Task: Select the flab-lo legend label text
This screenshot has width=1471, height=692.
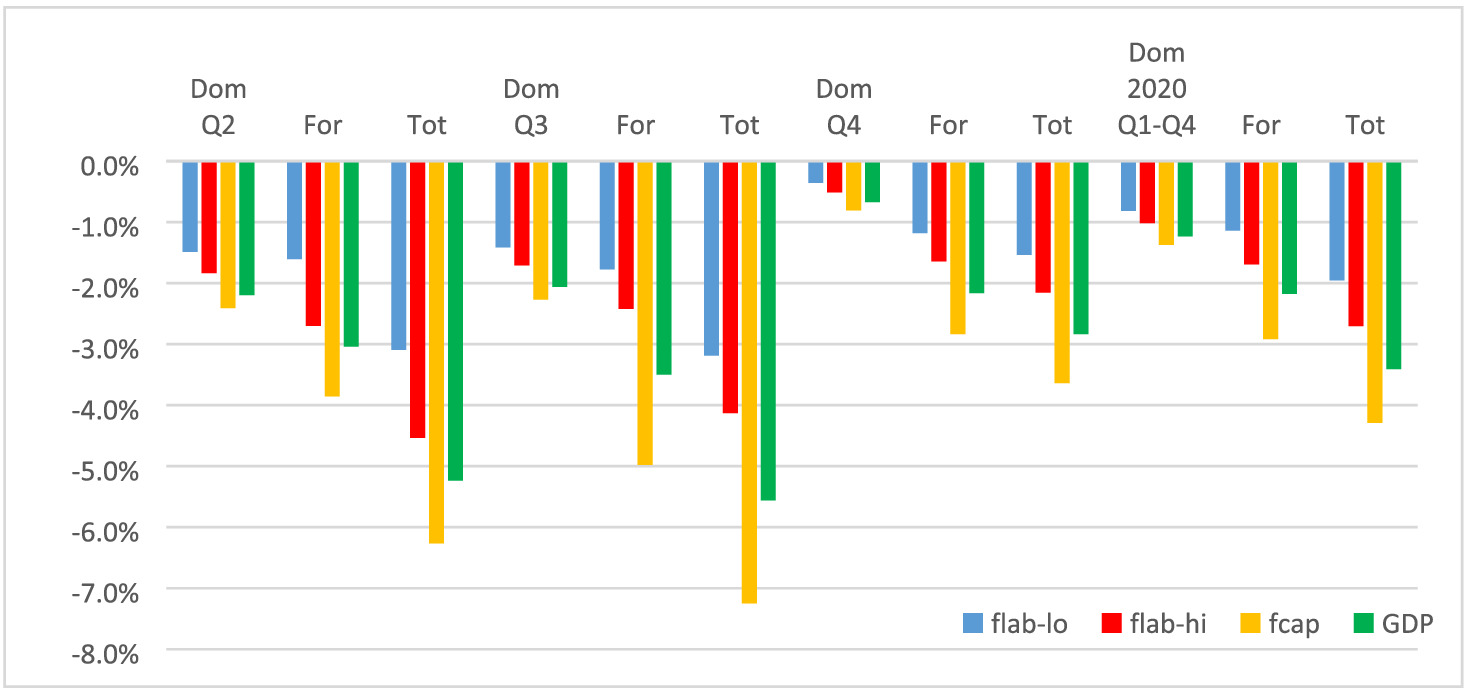Action: tap(1029, 625)
